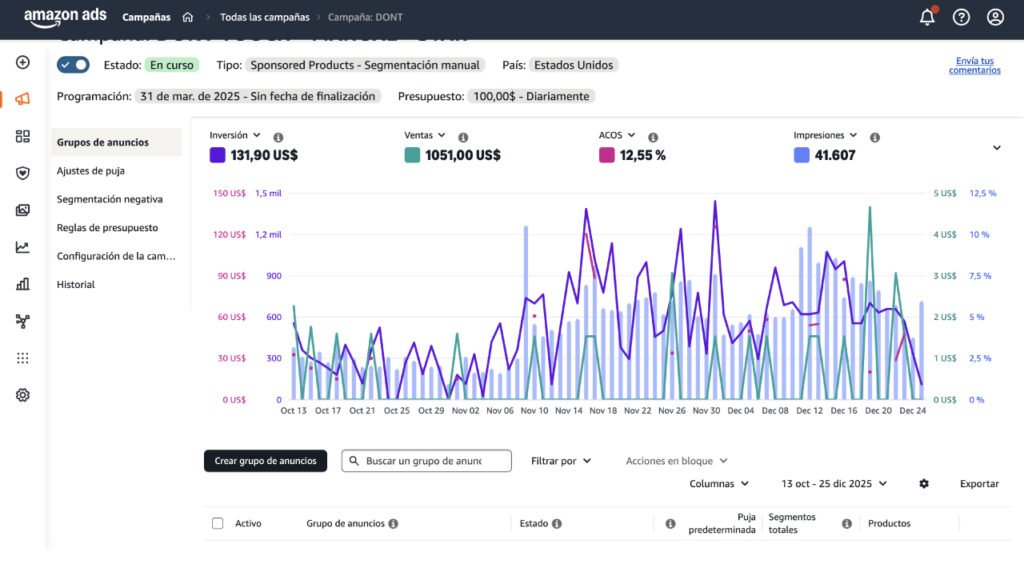Toggle the campaign active switch
This screenshot has width=1024, height=576.
(73, 65)
